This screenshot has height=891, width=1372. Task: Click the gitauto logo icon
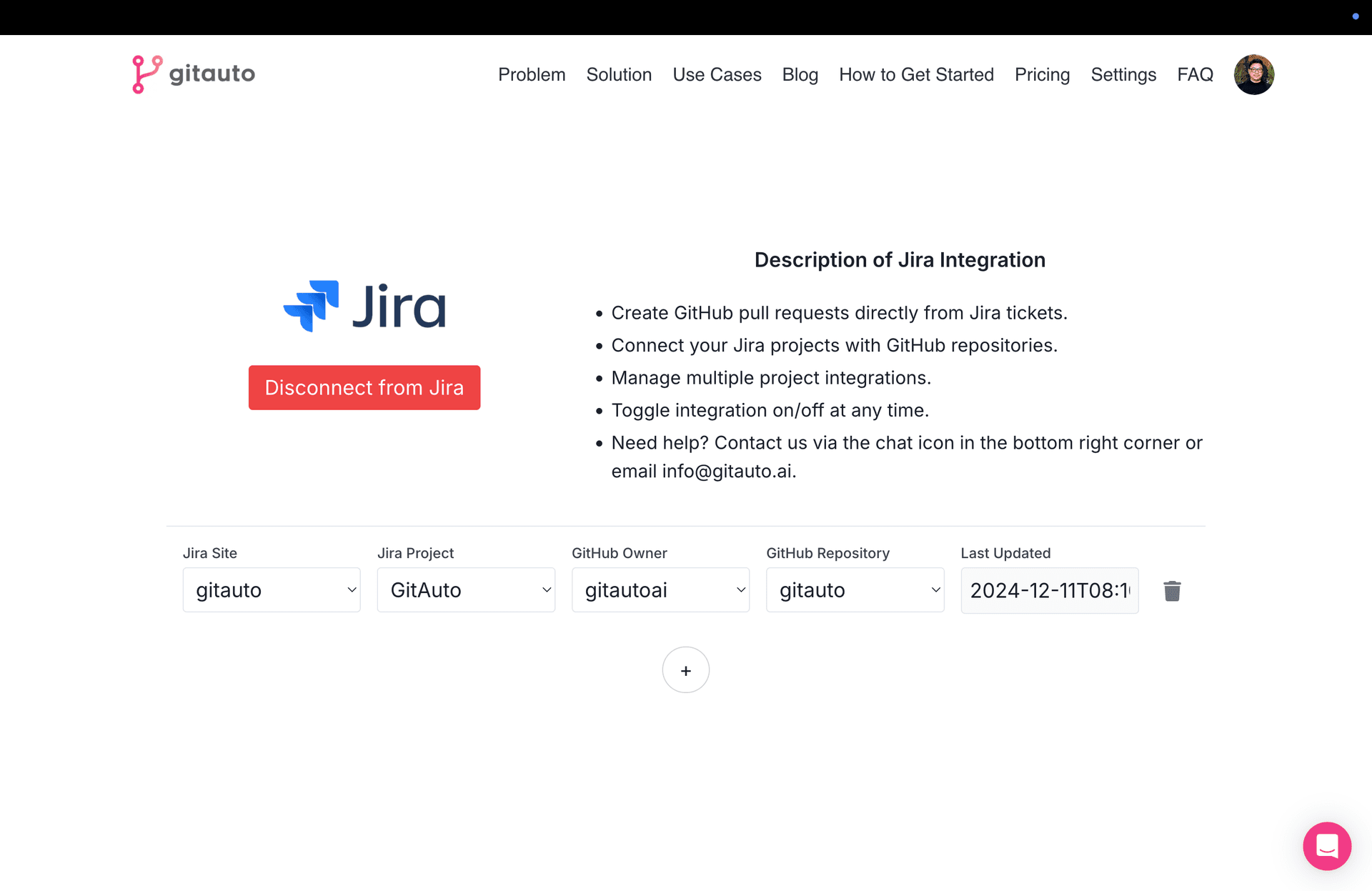pyautogui.click(x=147, y=74)
